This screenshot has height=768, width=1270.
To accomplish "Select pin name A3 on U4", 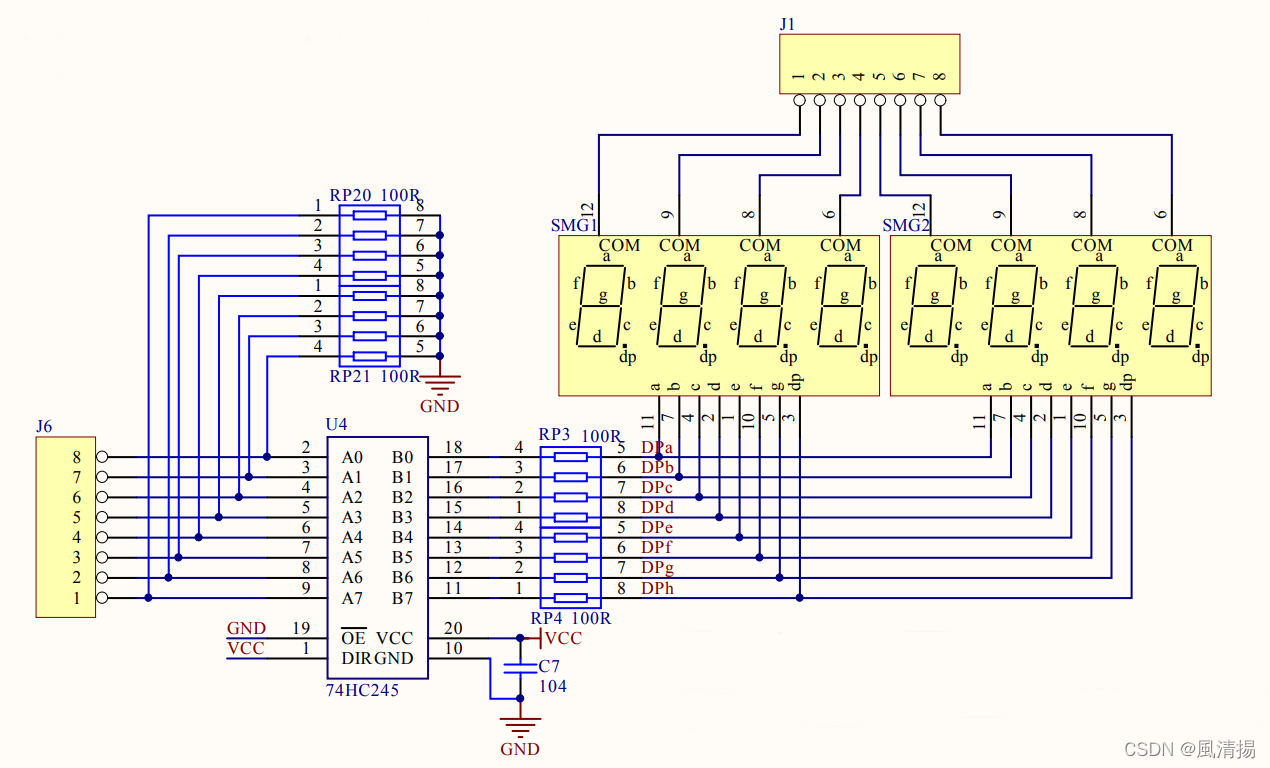I will (352, 517).
